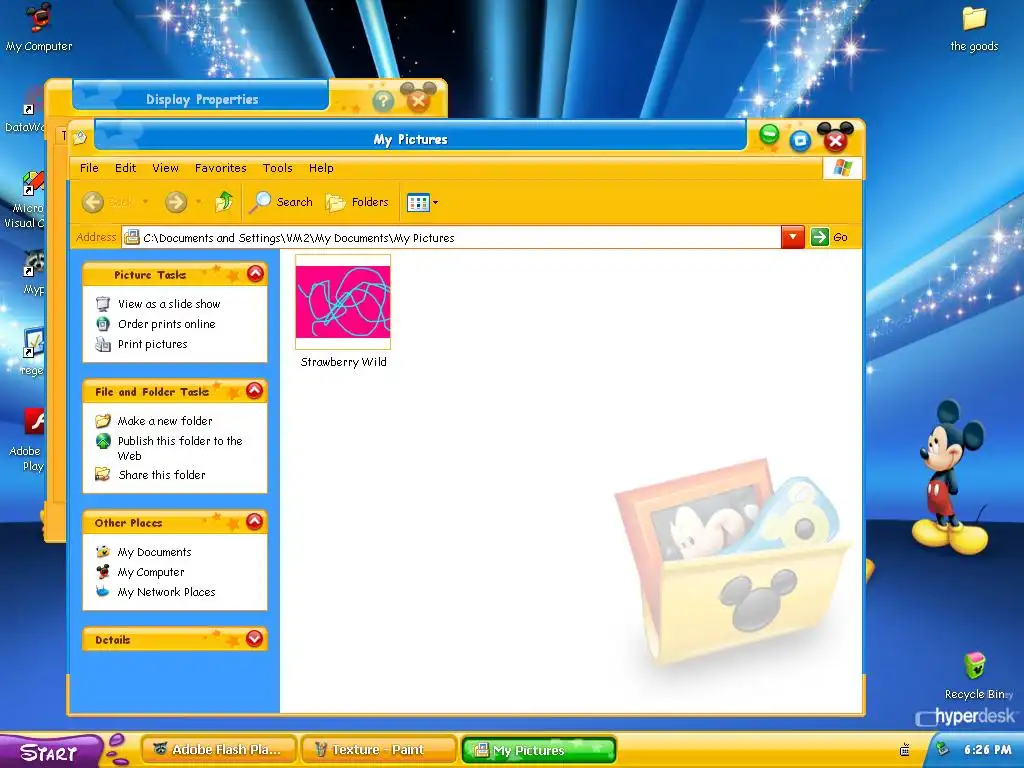Select the goods desktop folder

[x=974, y=29]
